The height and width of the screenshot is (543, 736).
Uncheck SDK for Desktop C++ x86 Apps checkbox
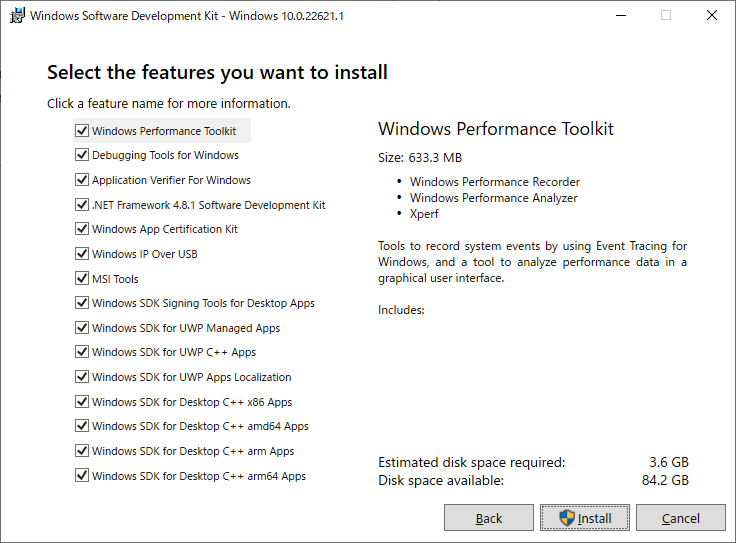click(x=82, y=402)
